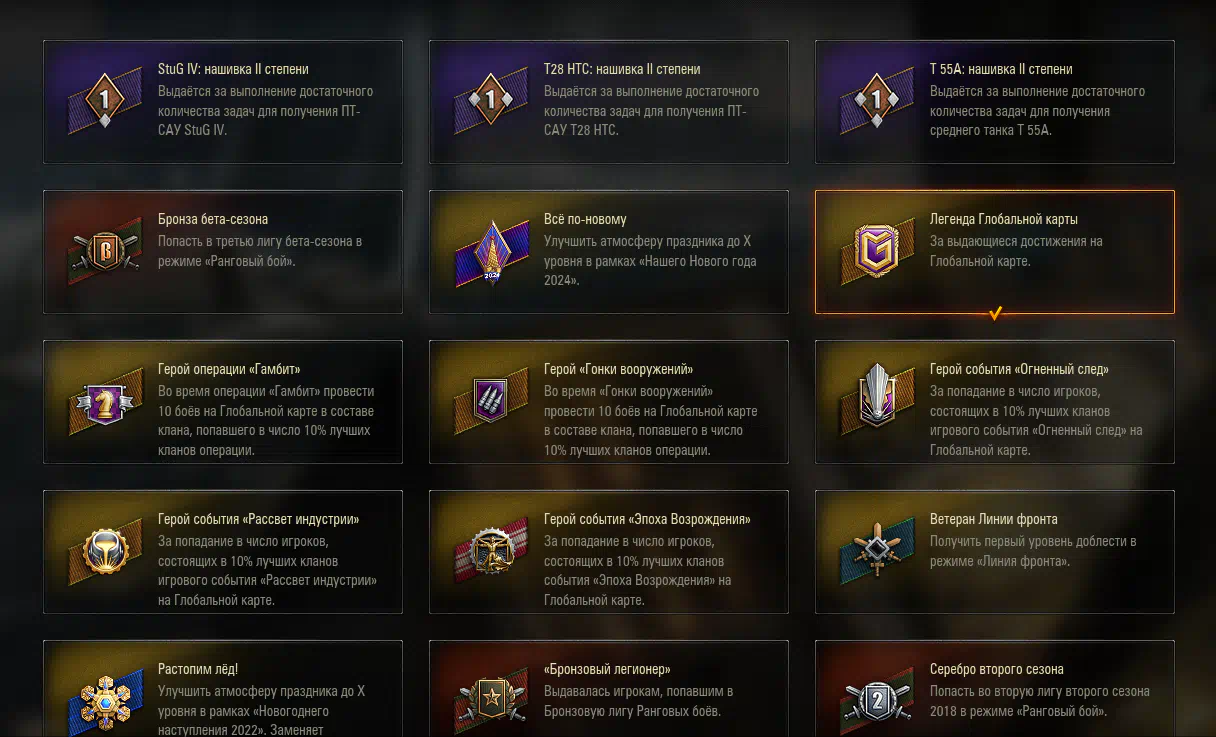Click the silver number 2 ranked badge icon

coord(876,701)
